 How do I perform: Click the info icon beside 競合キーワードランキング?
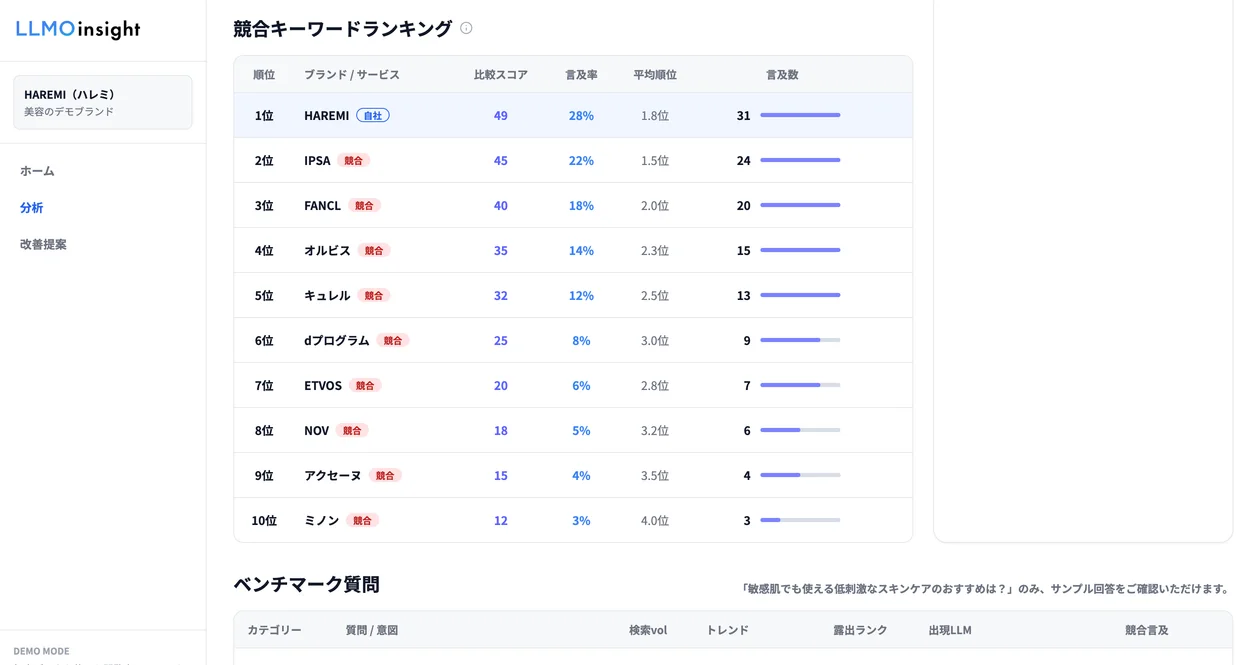(x=466, y=28)
